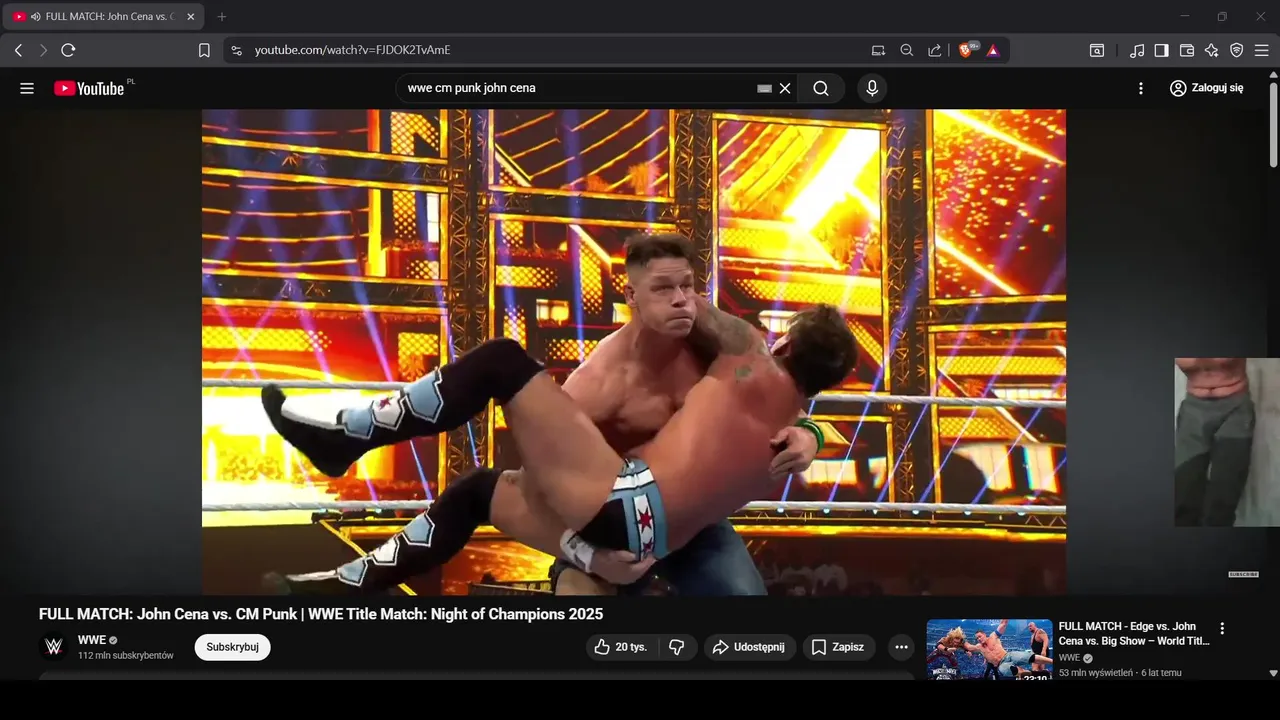View site information icon in address bar
Image resolution: width=1280 pixels, height=720 pixels.
pos(236,50)
